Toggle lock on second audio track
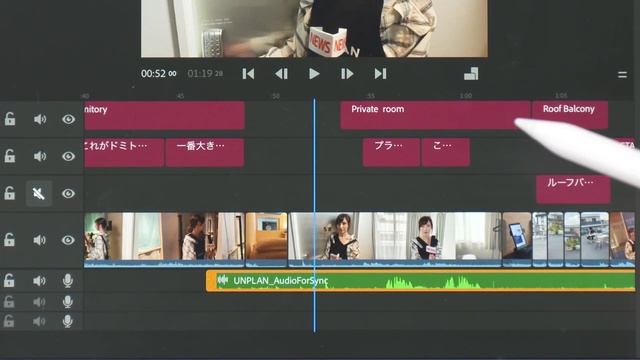The image size is (640, 360). tap(9, 302)
